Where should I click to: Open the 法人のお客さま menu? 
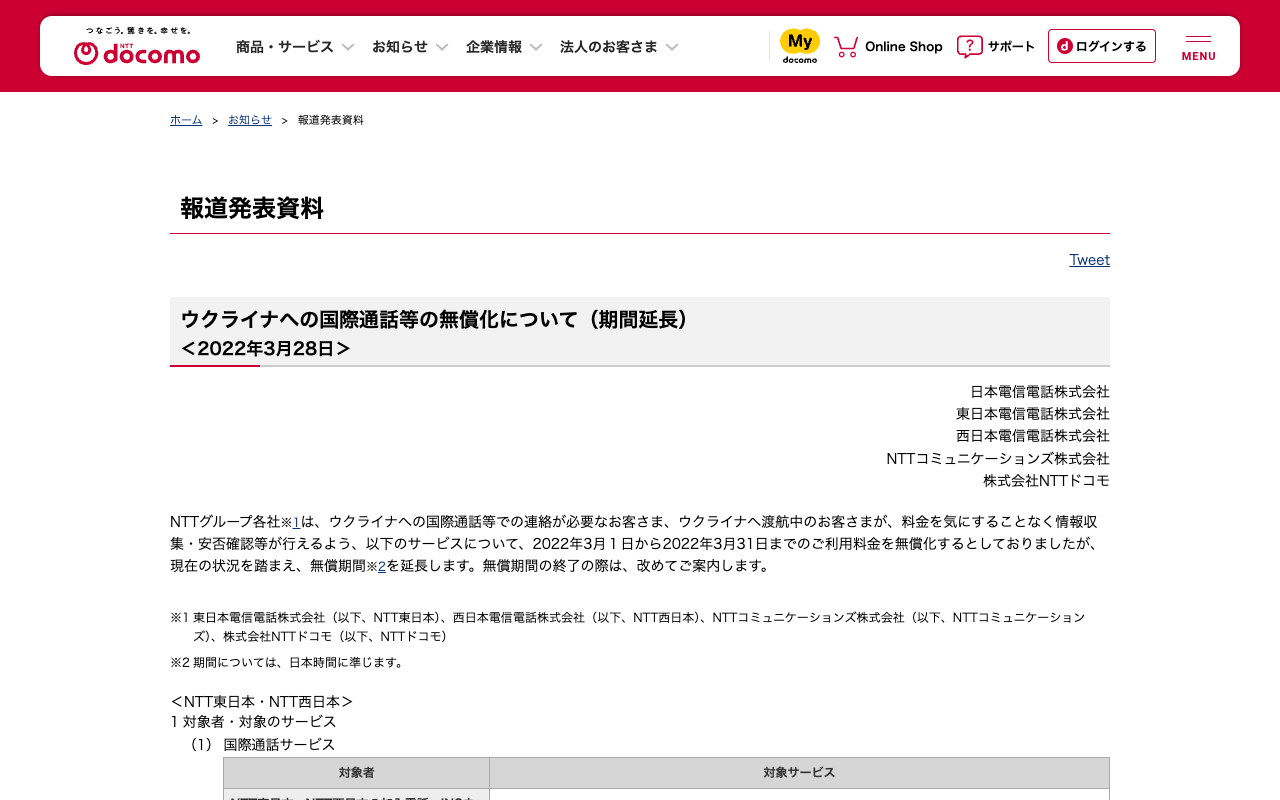pos(609,47)
